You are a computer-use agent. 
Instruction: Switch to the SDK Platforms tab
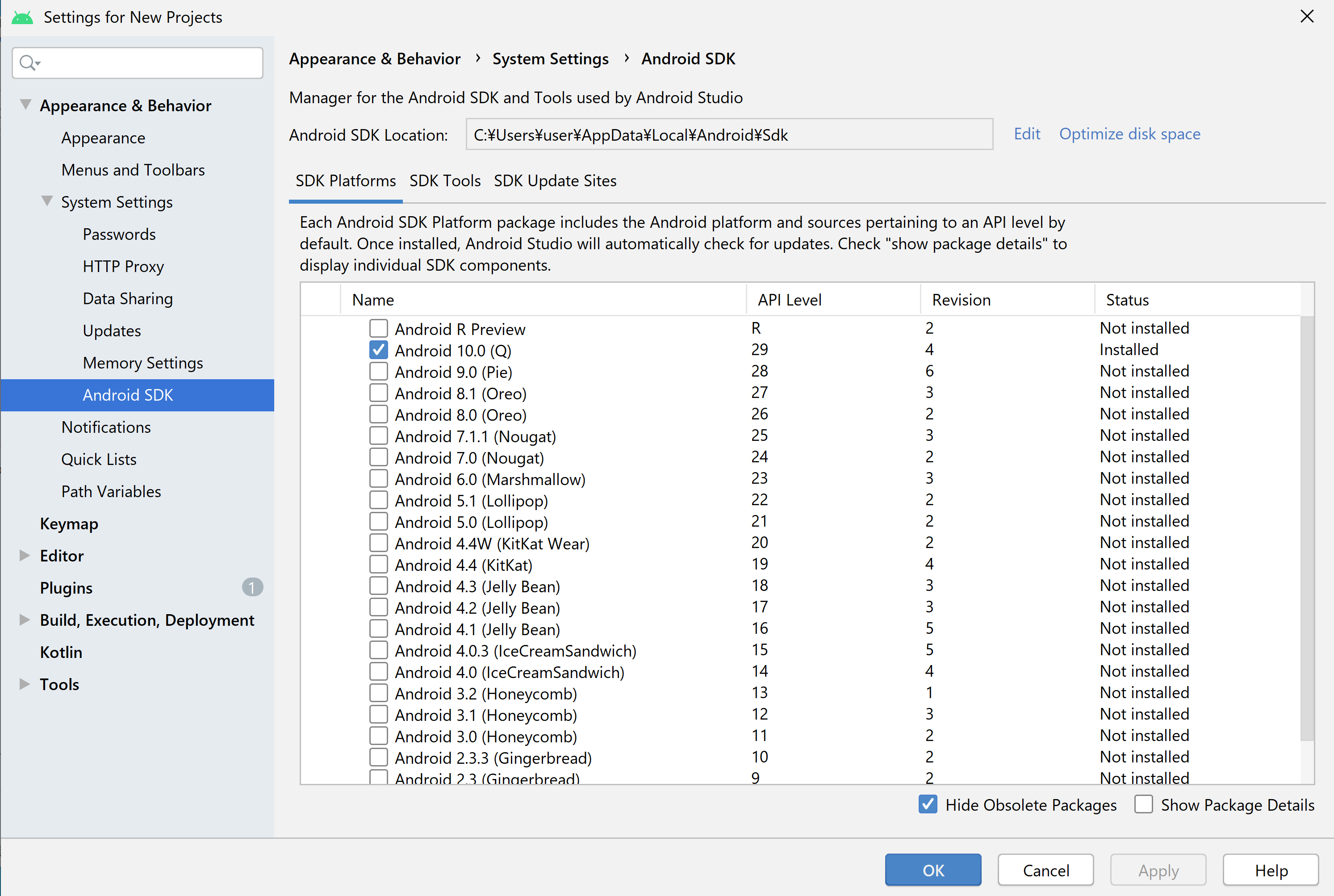click(x=346, y=181)
